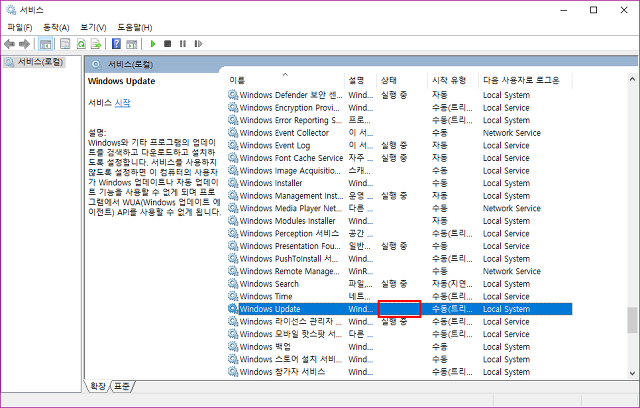Open the 동작(A) menu
Viewport: 640px width, 408px height.
[x=56, y=27]
